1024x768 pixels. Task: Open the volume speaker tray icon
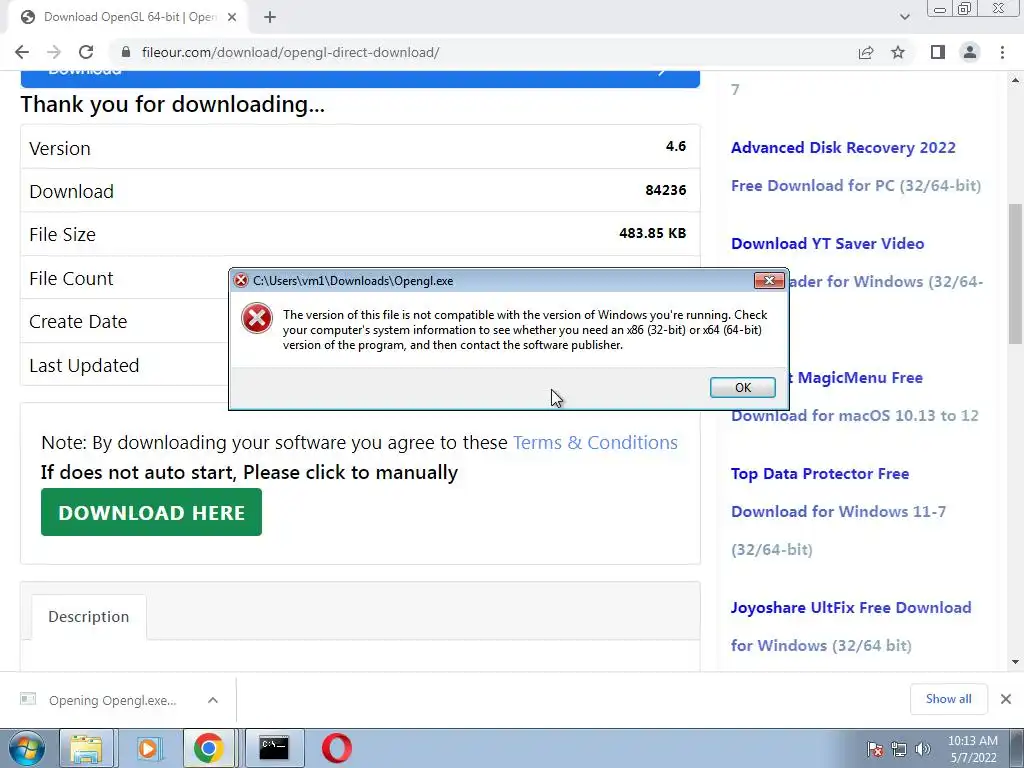[x=923, y=749]
